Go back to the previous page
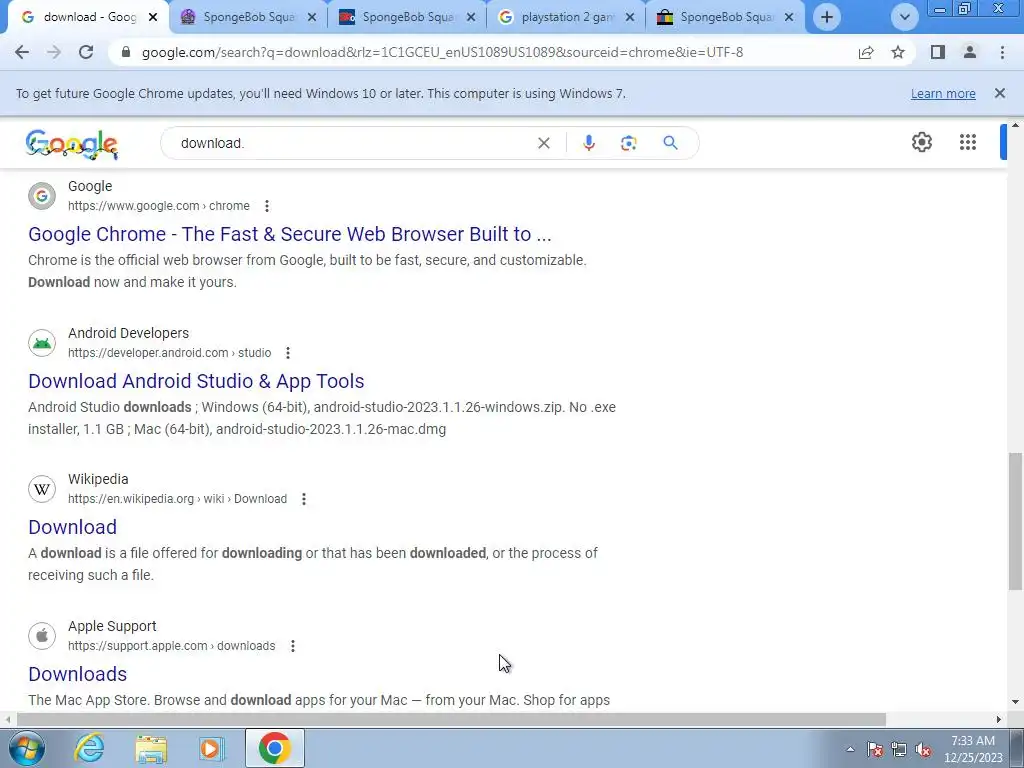Screen dimensions: 1024x768 point(22,52)
